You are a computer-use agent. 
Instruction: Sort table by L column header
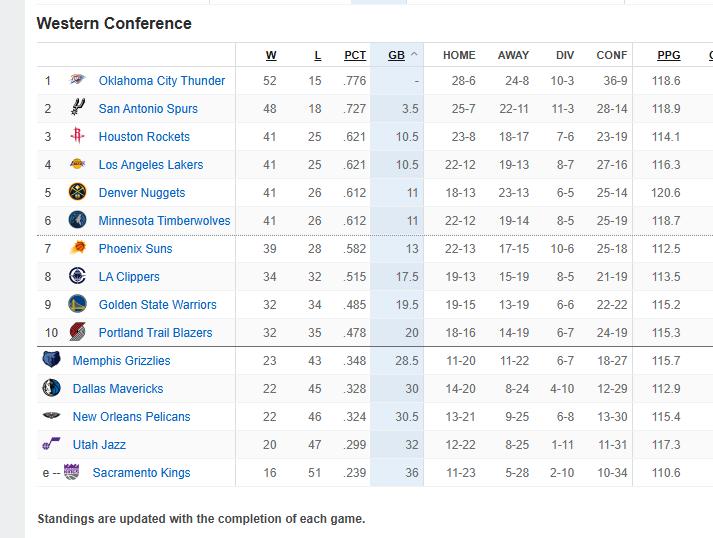318,56
